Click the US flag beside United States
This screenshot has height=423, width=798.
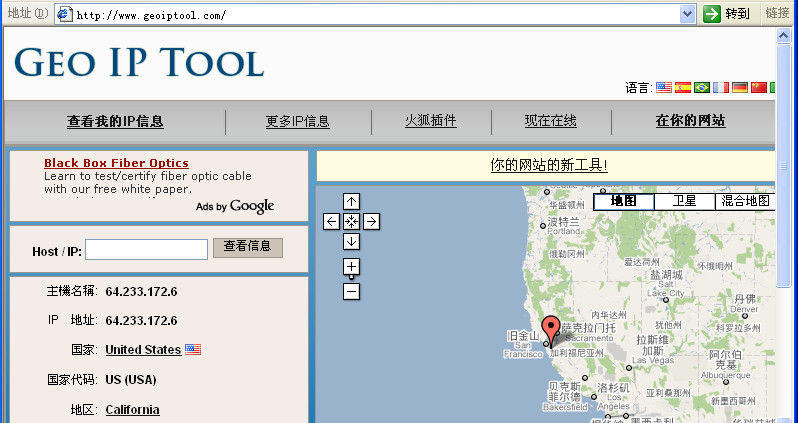(193, 349)
